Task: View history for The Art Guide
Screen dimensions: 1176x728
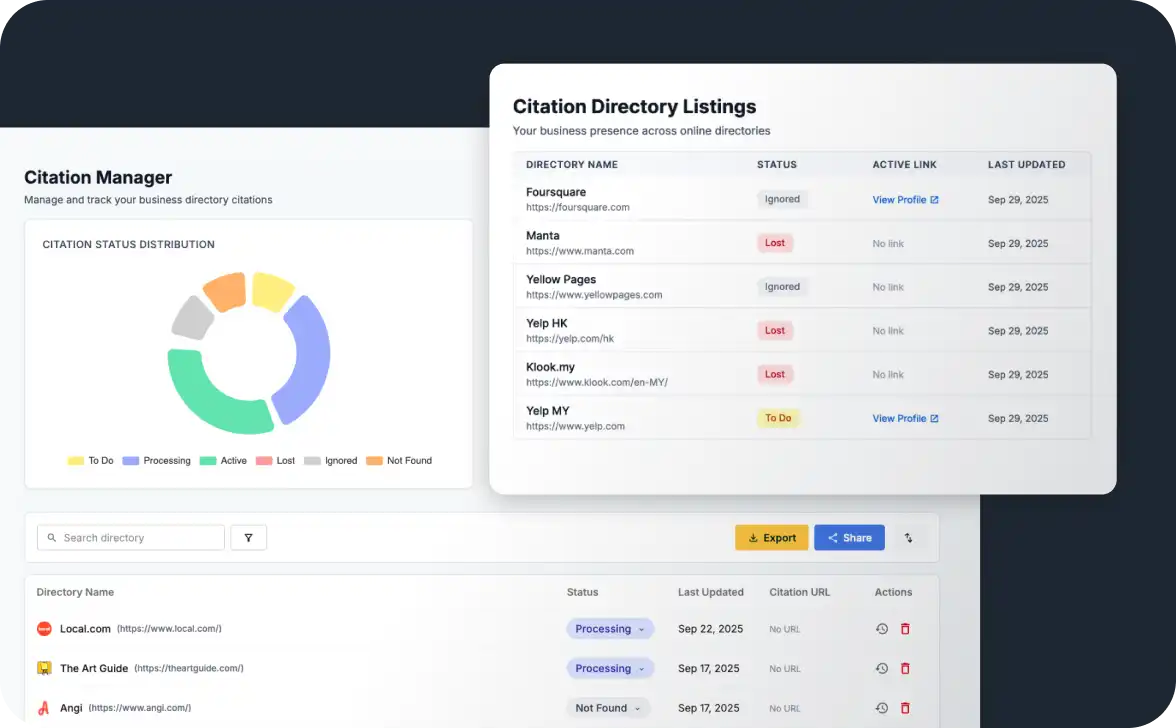Action: [881, 669]
